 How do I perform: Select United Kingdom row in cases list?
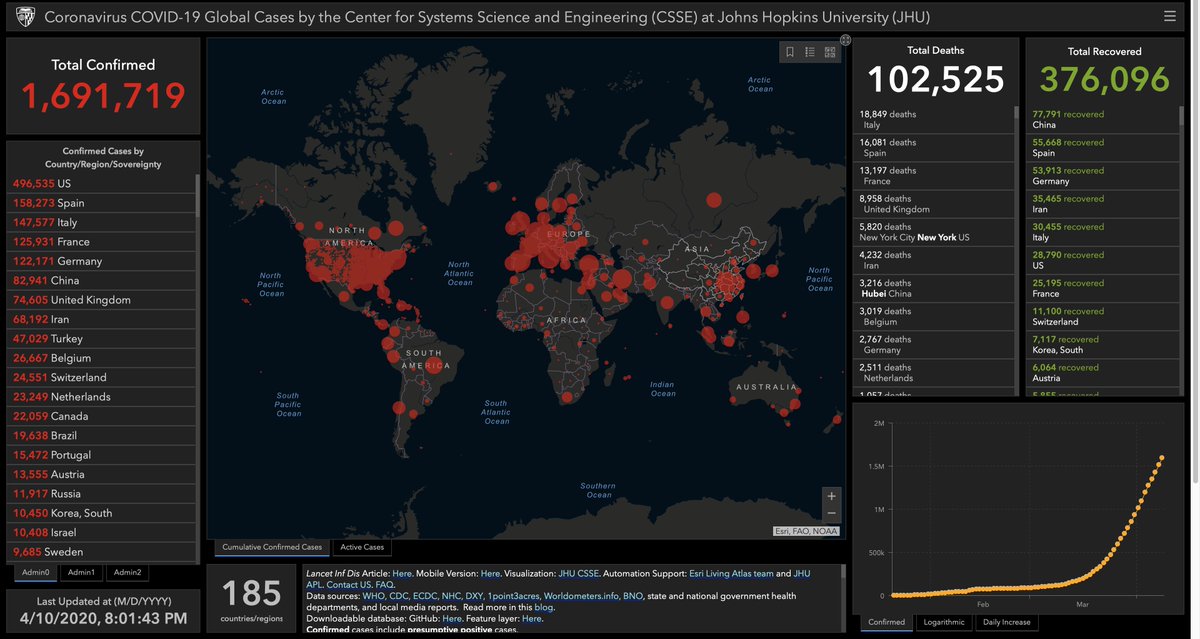click(x=102, y=300)
